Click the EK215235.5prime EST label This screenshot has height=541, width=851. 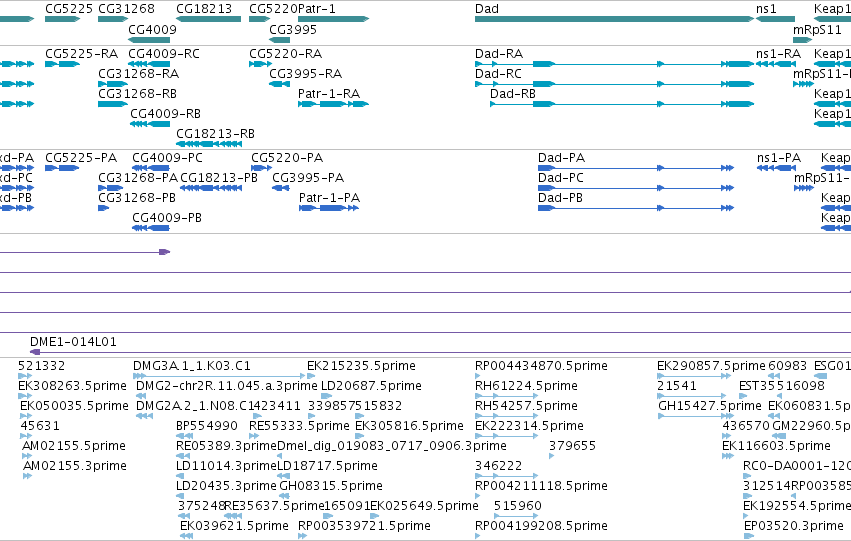[x=361, y=366]
